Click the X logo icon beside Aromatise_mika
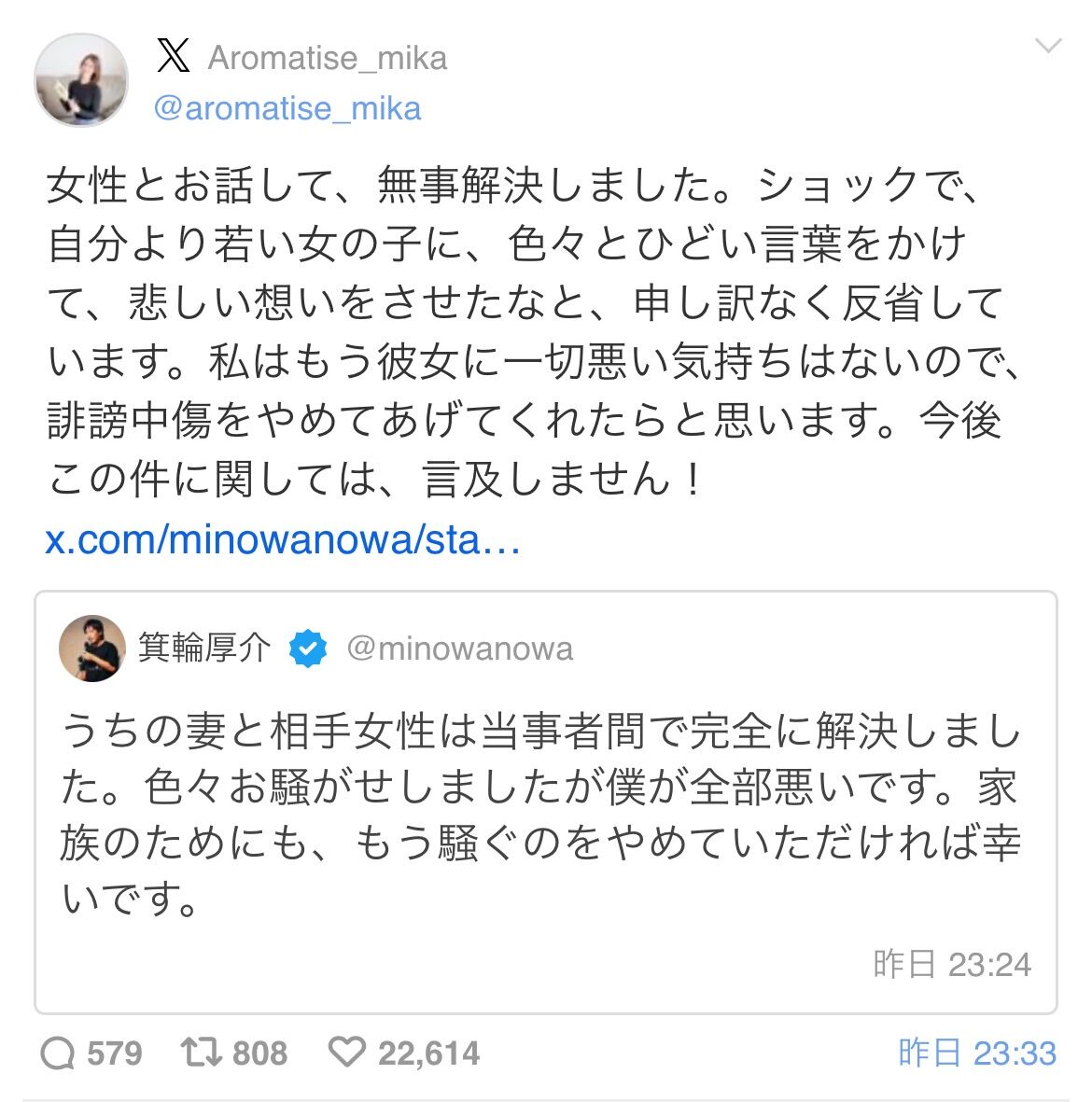1092x1102 pixels. click(x=173, y=56)
